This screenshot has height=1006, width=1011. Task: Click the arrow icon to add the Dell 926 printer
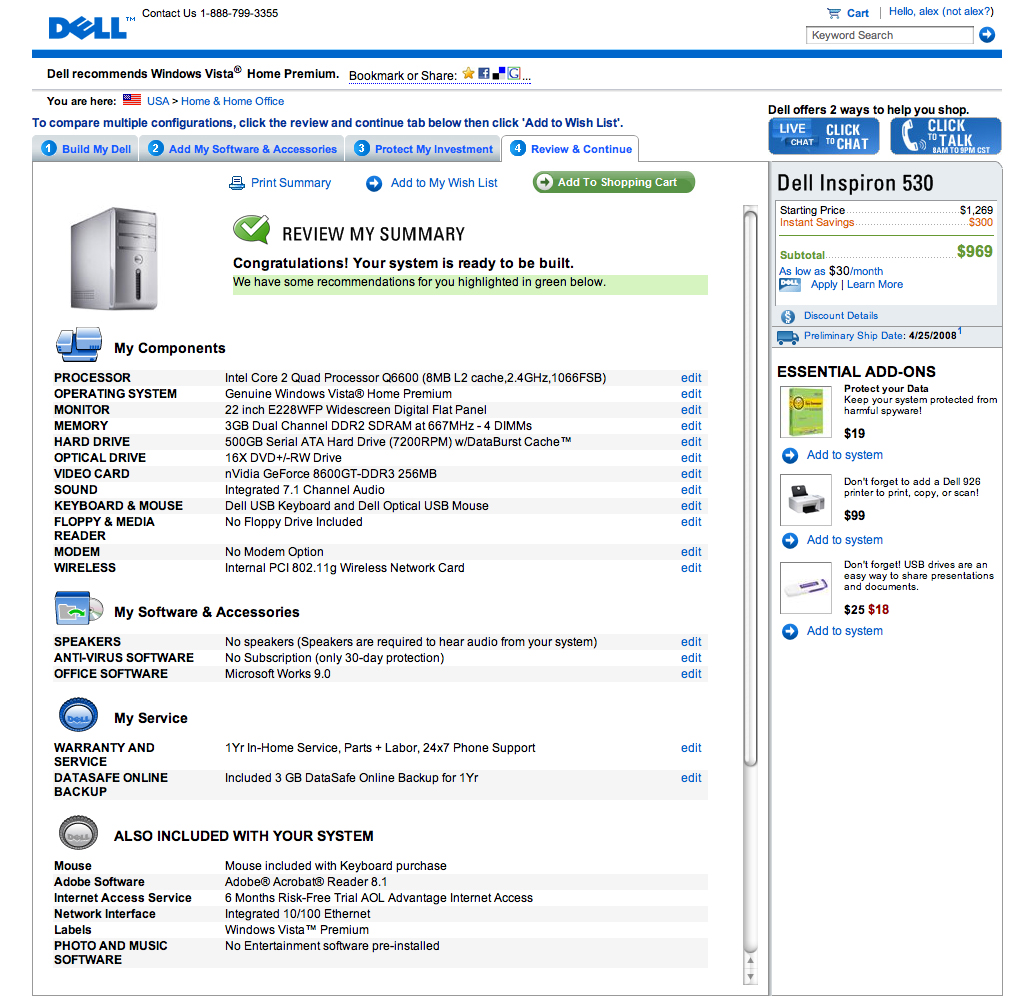point(790,540)
